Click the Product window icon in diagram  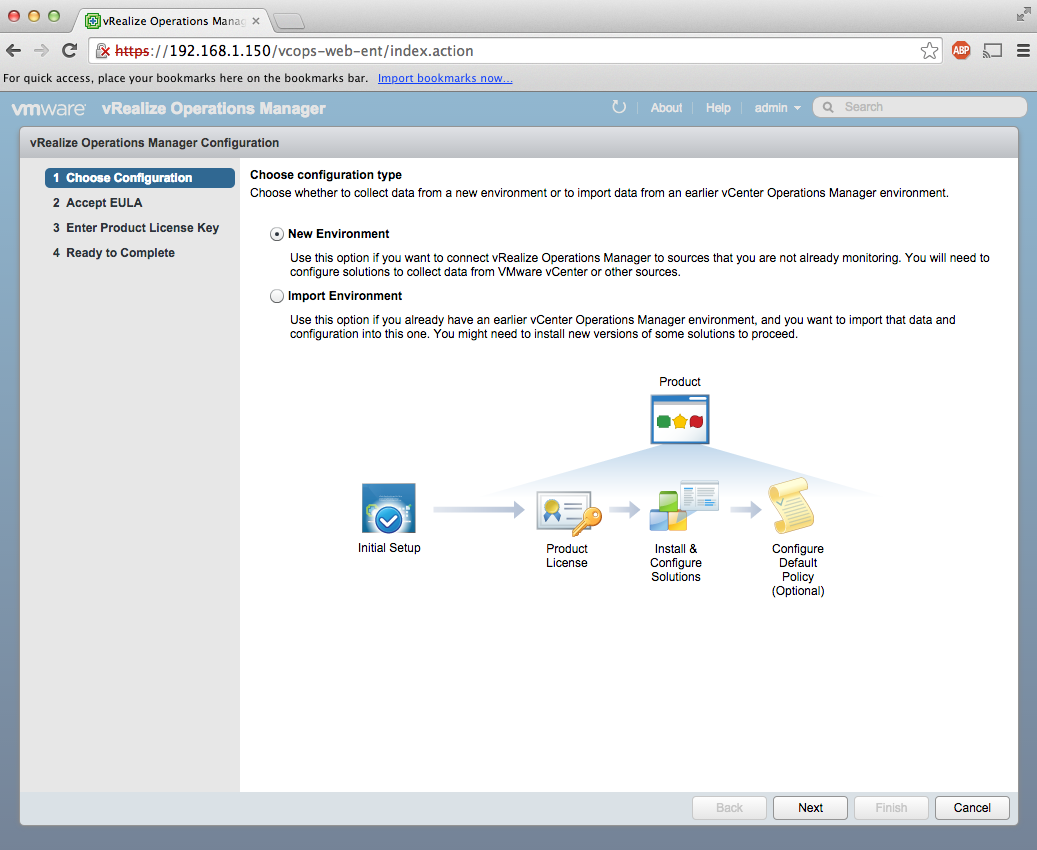click(x=680, y=419)
